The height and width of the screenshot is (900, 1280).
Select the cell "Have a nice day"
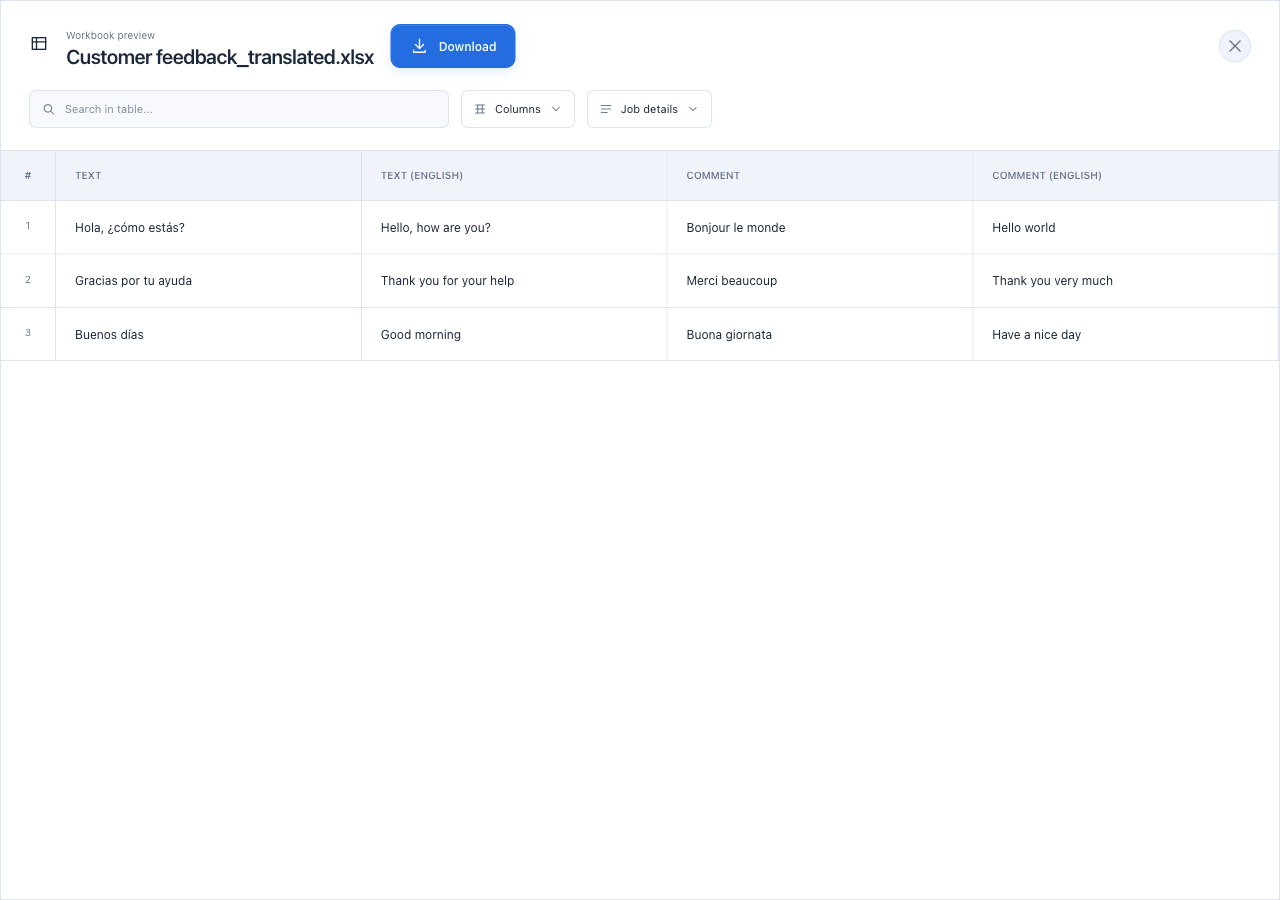(x=1125, y=335)
